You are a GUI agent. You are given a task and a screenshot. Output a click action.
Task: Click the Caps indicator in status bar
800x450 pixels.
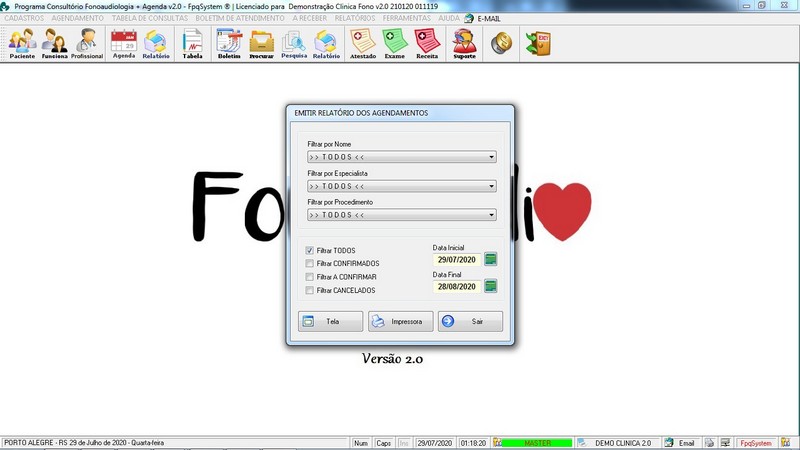(x=383, y=443)
